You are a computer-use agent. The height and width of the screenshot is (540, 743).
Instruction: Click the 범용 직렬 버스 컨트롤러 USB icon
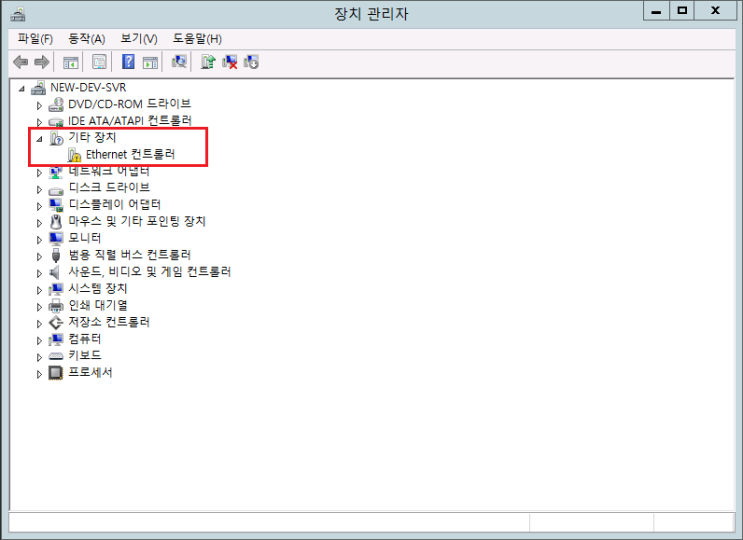(56, 255)
